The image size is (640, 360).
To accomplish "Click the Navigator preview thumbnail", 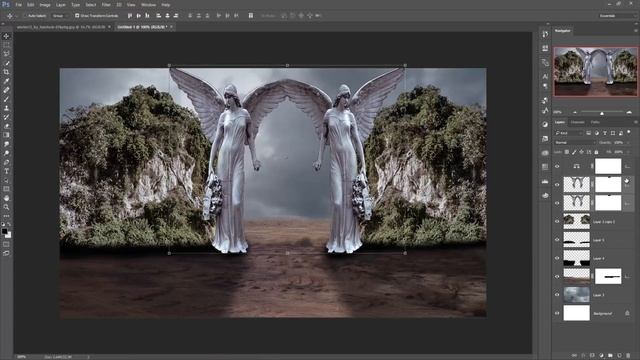I will pos(596,71).
